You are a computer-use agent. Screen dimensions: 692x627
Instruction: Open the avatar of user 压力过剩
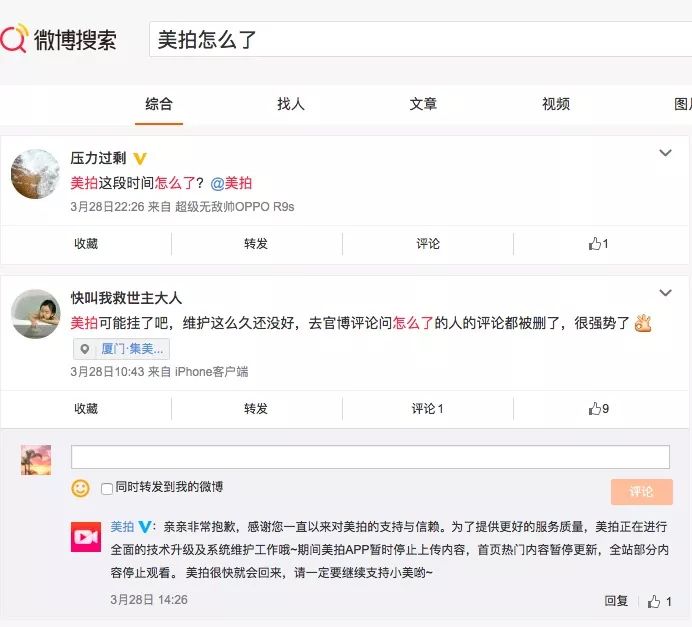coord(35,174)
